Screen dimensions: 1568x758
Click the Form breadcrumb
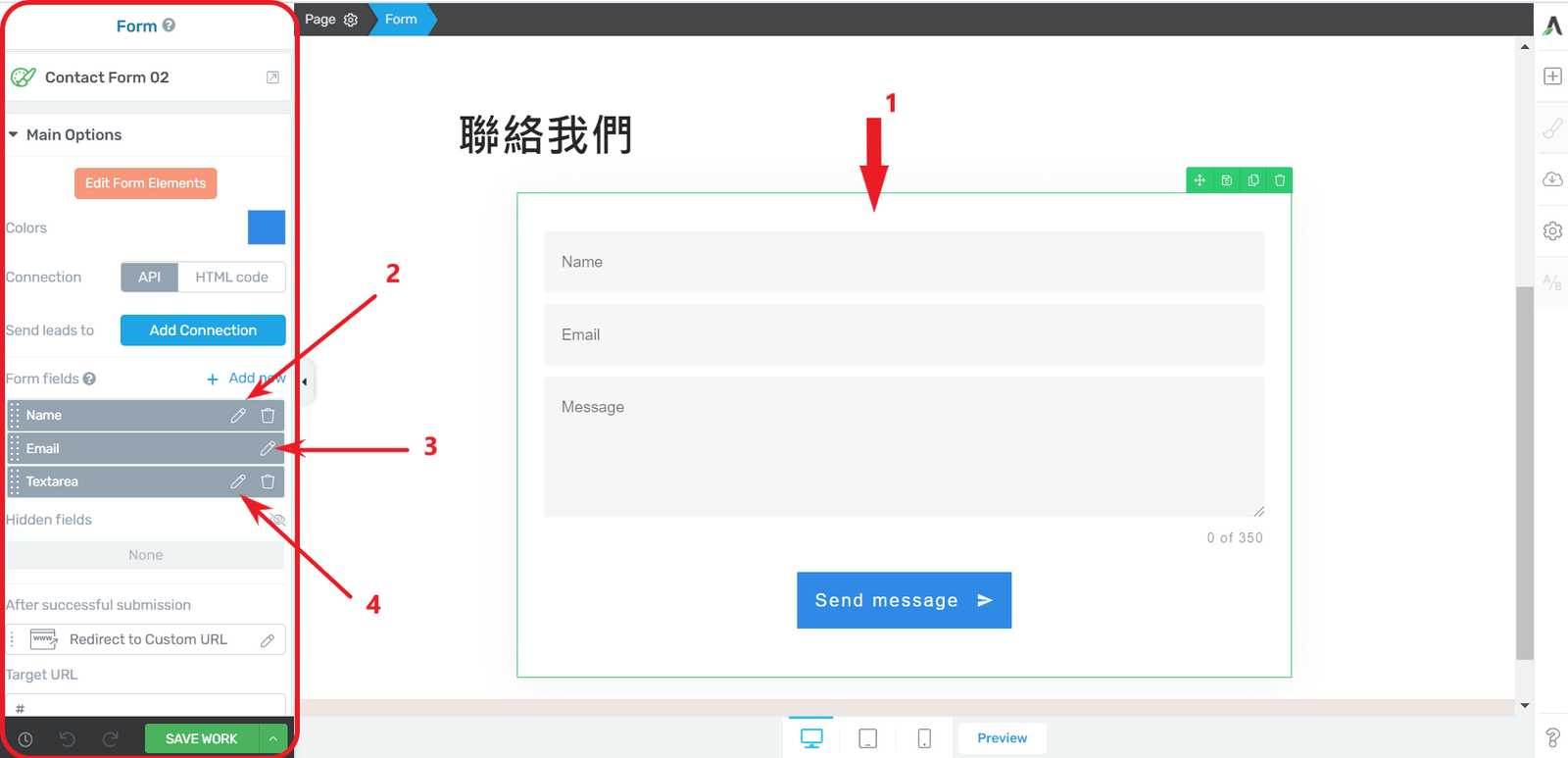click(x=401, y=20)
